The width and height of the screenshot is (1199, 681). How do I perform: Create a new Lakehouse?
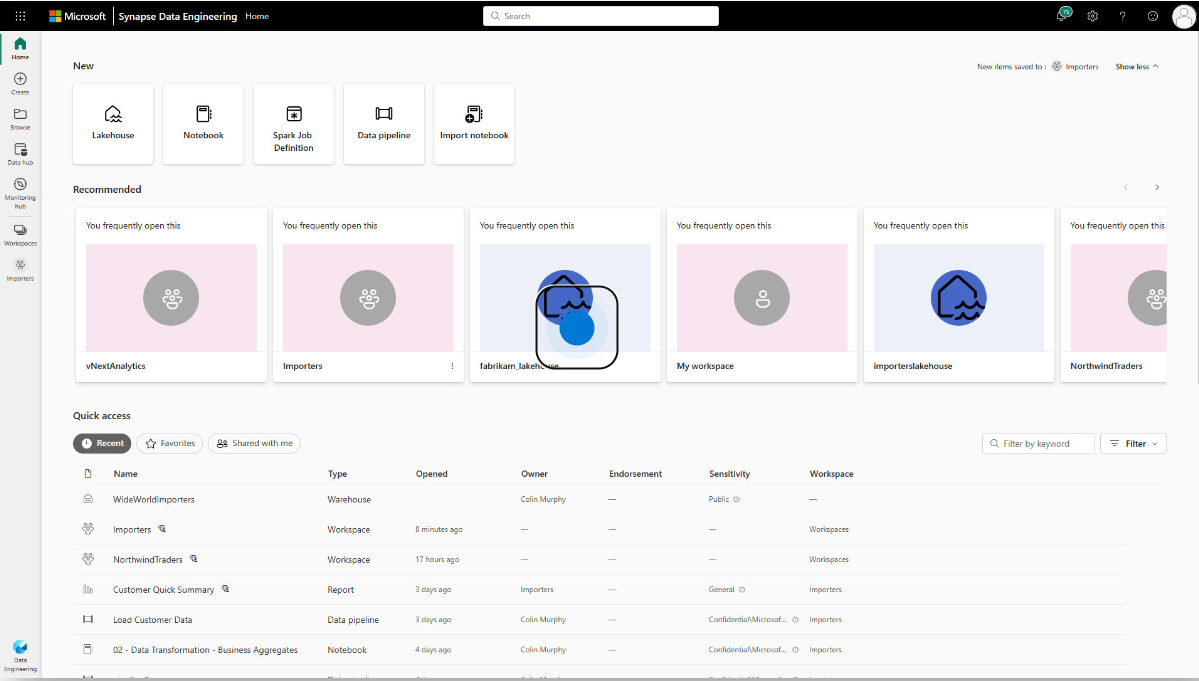tap(112, 123)
